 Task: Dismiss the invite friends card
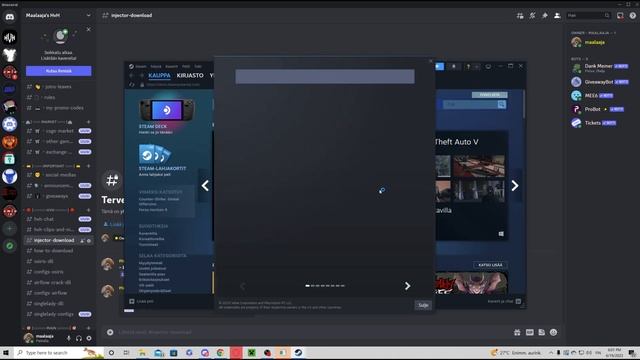89,29
